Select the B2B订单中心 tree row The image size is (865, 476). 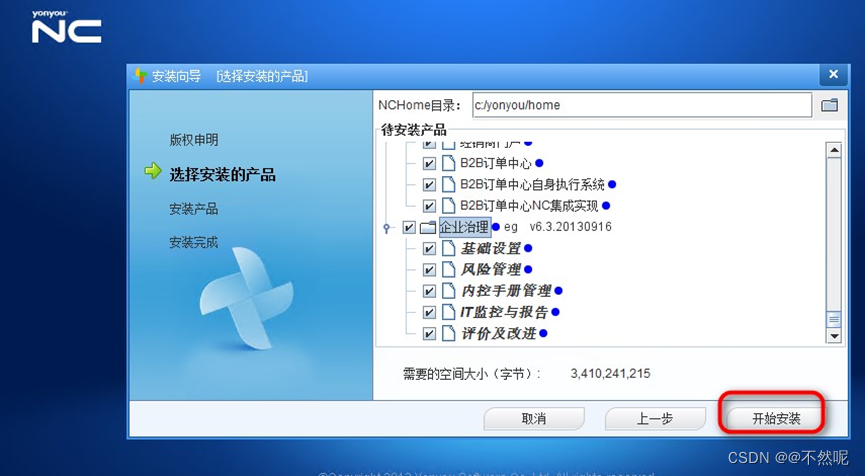tap(495, 163)
